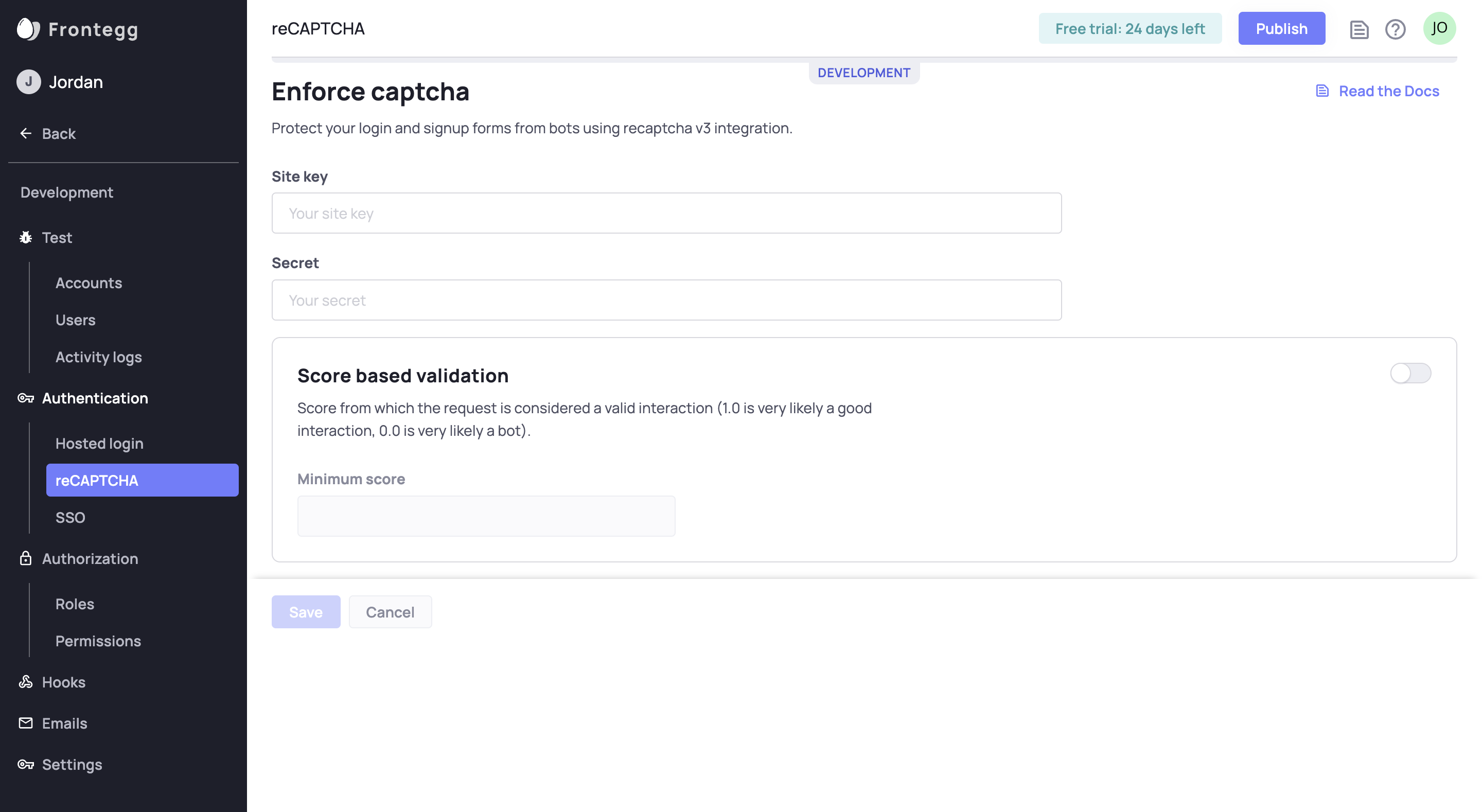Open the Read the Docs link
The image size is (1482, 812).
click(1388, 91)
